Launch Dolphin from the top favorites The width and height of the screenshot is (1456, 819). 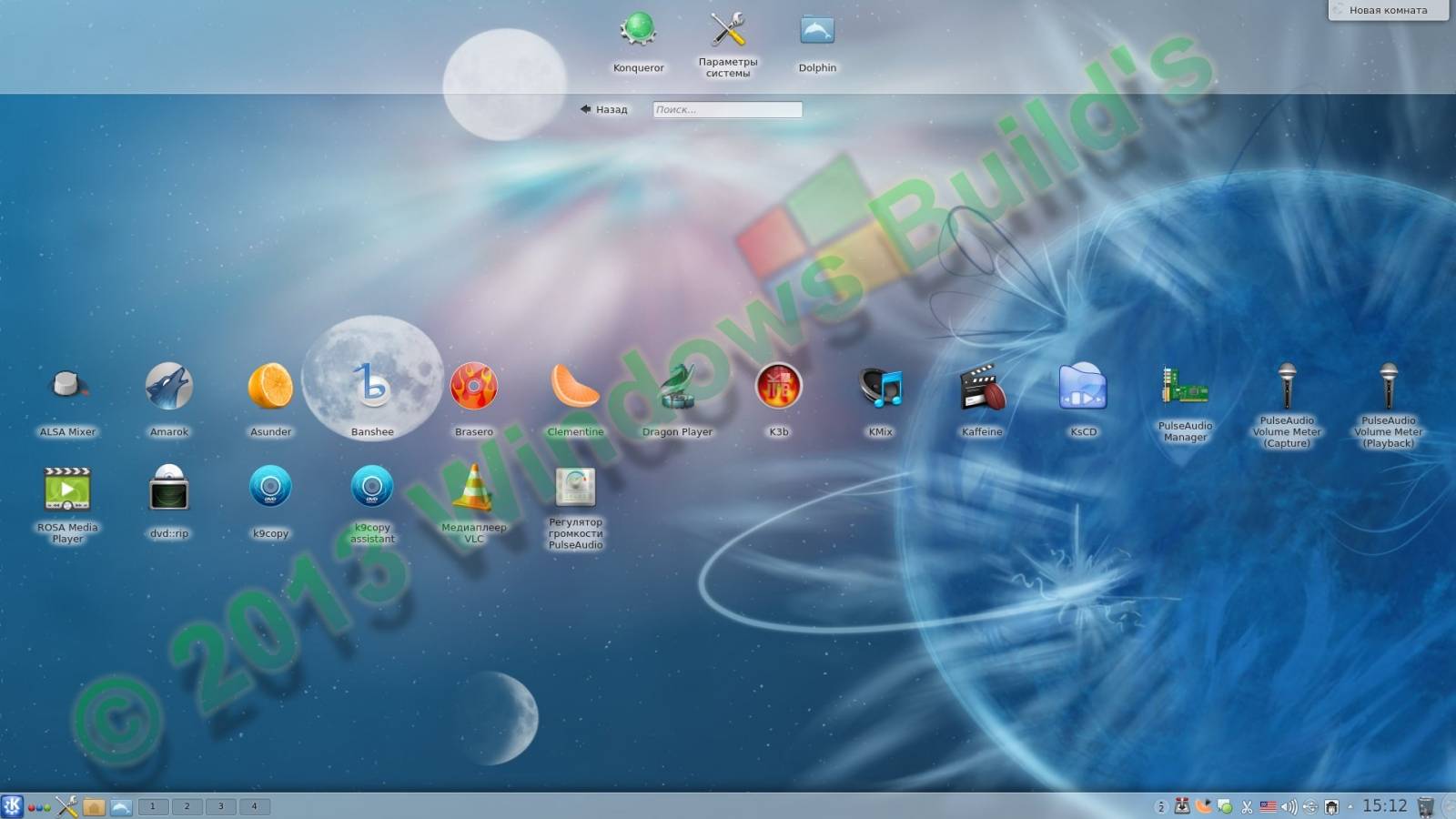[817, 43]
